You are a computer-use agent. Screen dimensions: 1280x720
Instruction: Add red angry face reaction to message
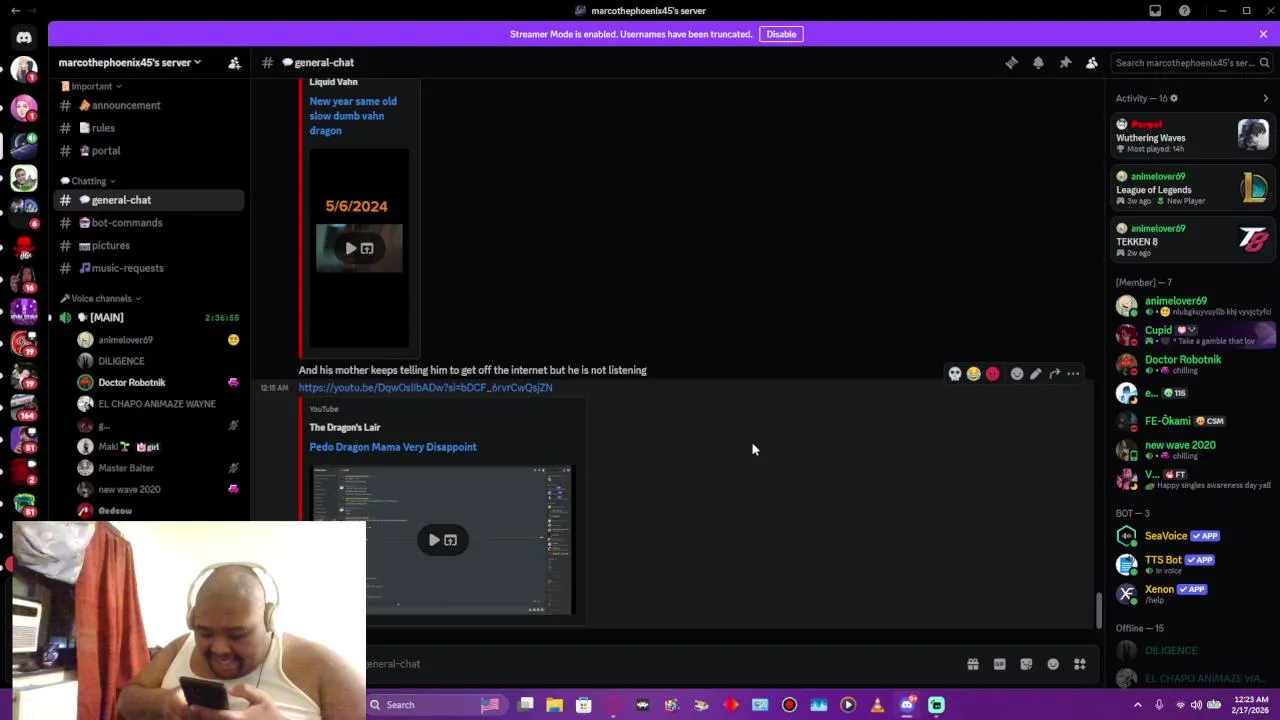pos(992,374)
